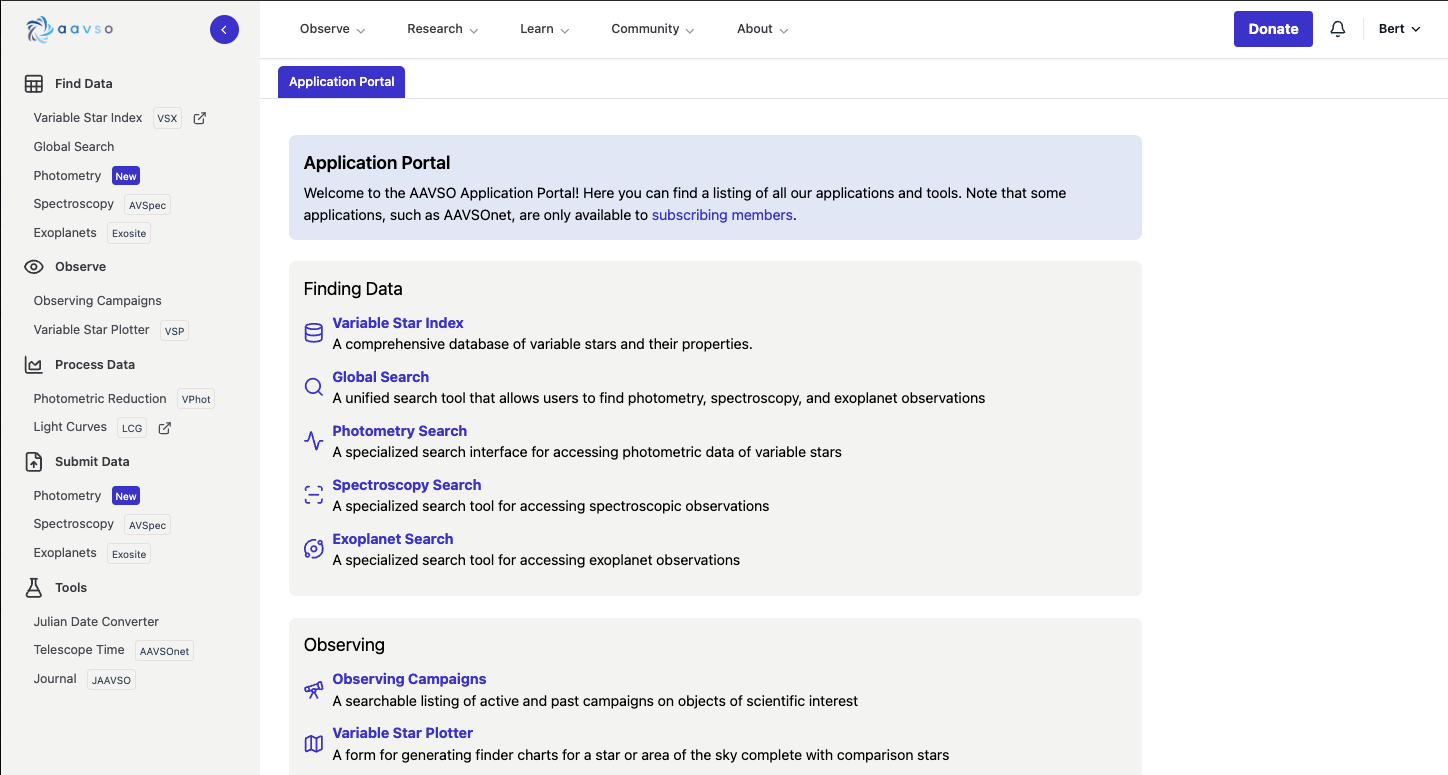Click the AAVSO logo

[70, 29]
